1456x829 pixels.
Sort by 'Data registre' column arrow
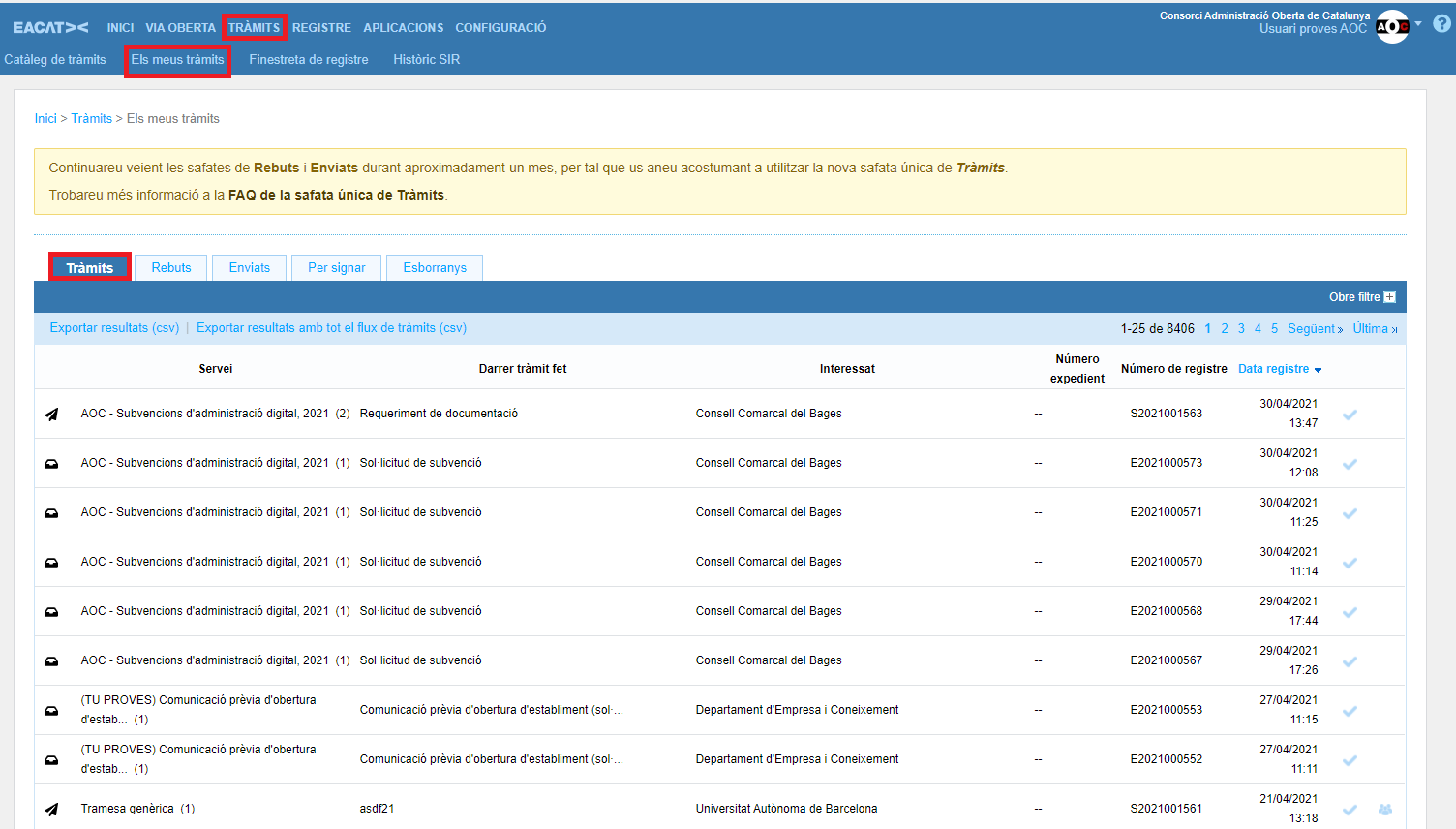[x=1318, y=370]
